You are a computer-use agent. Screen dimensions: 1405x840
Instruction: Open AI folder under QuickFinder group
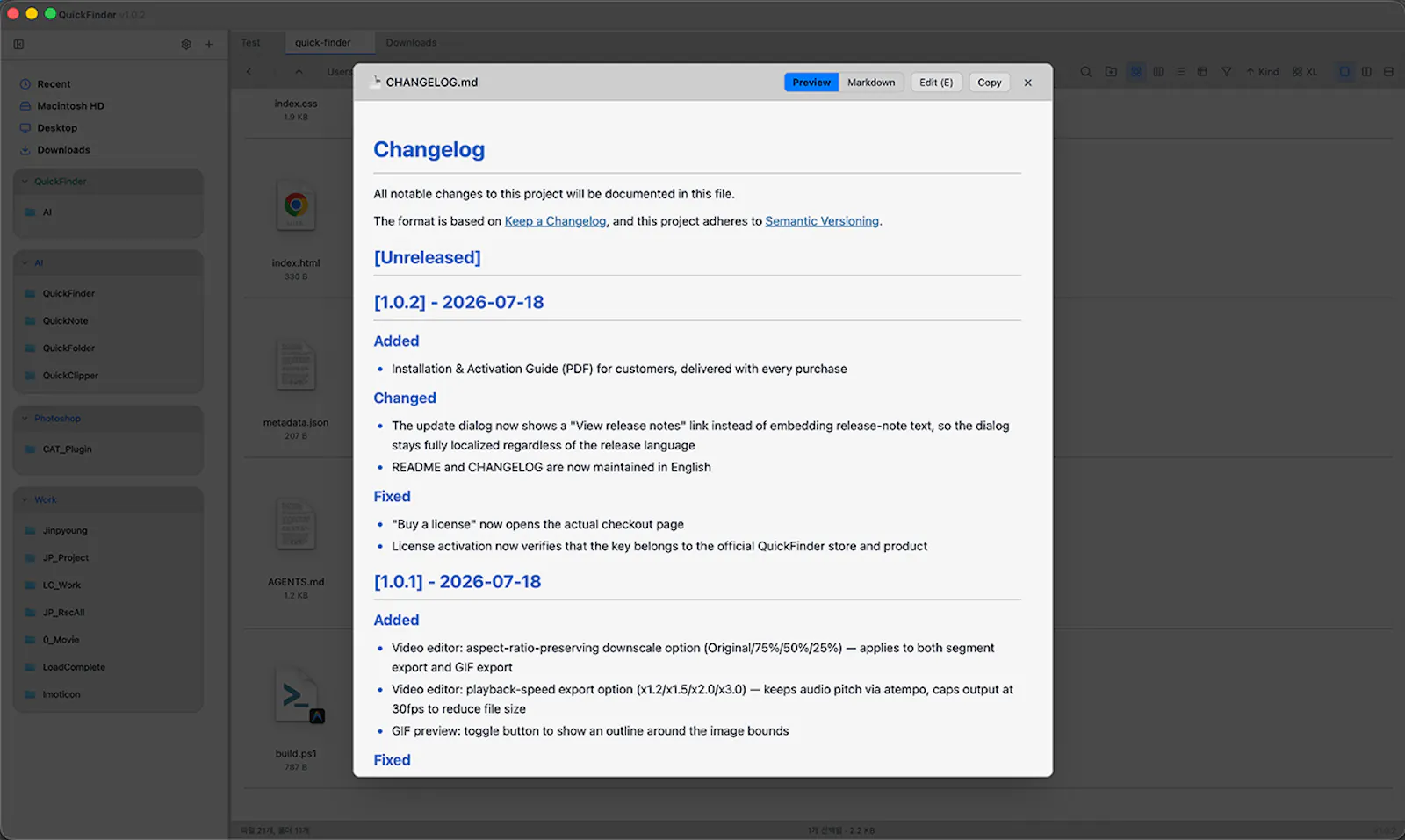coord(47,212)
